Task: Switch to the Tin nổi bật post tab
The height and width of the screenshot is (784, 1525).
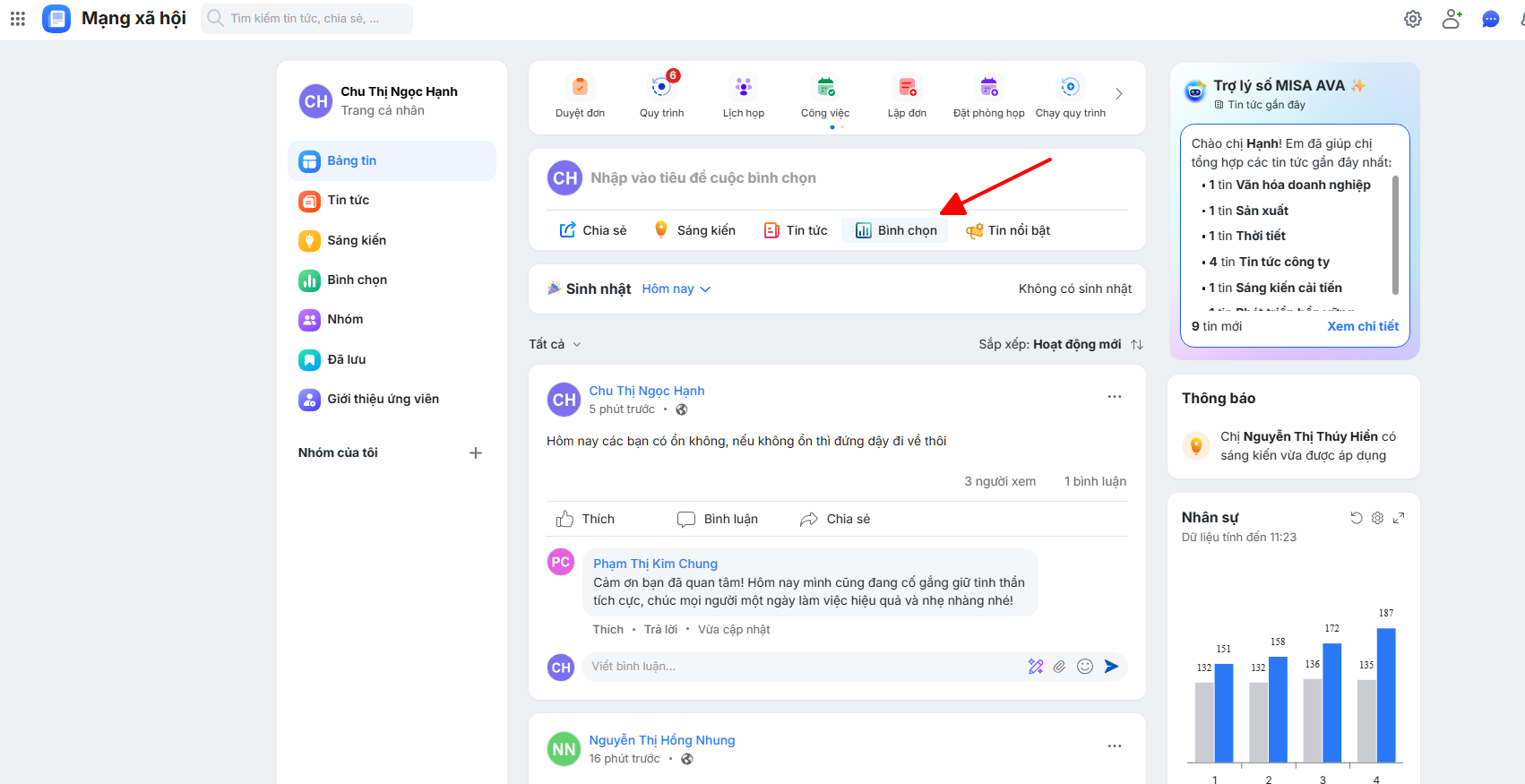Action: 1008,230
